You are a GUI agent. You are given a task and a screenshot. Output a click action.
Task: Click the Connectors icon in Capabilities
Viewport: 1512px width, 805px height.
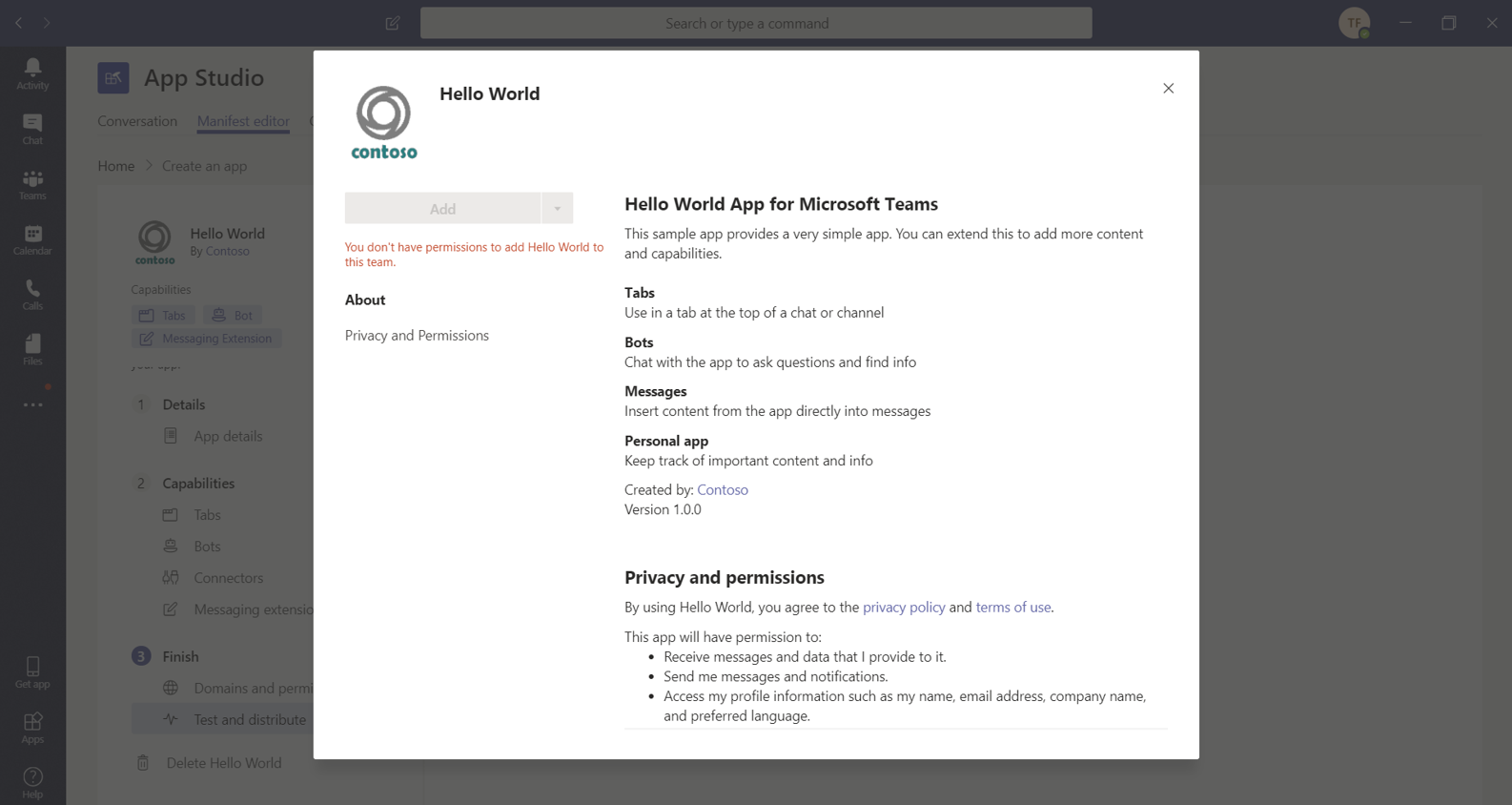(171, 577)
